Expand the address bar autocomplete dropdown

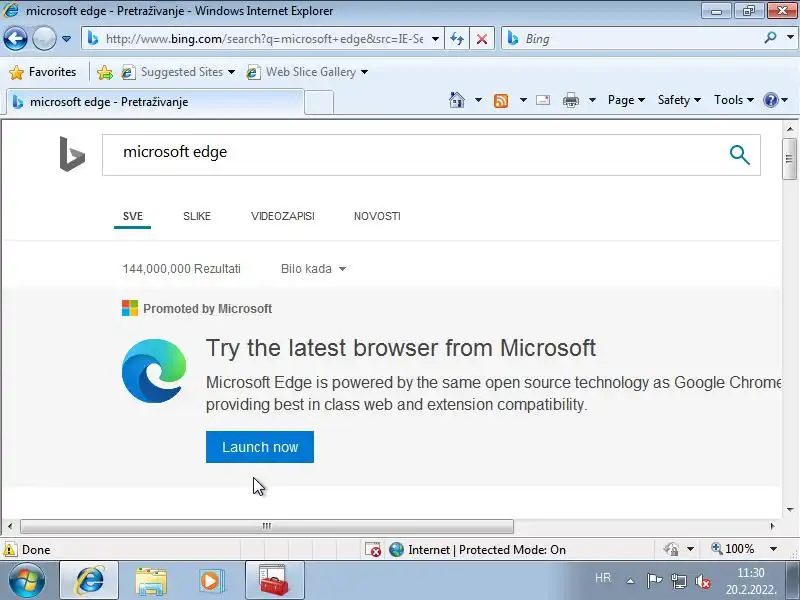pyautogui.click(x=435, y=39)
